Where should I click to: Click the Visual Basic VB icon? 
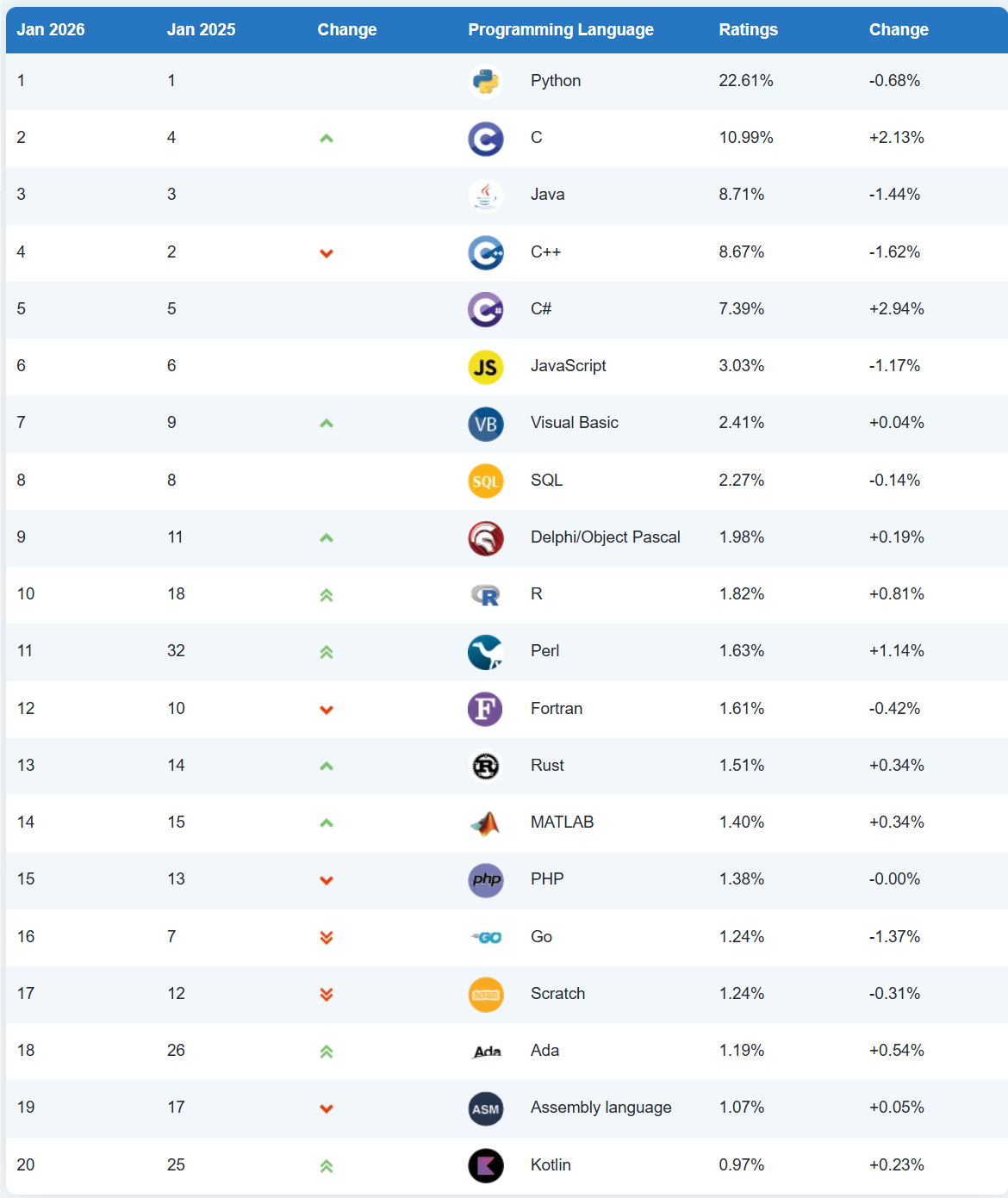[x=485, y=424]
